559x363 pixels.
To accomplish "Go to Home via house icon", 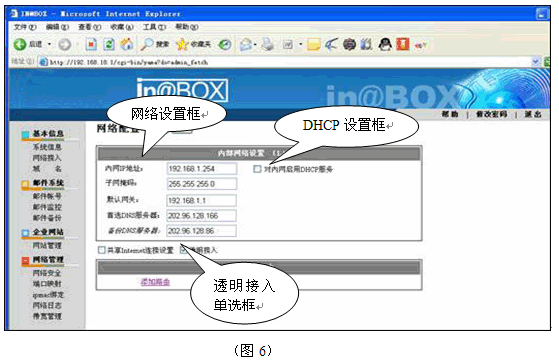I will [126, 45].
